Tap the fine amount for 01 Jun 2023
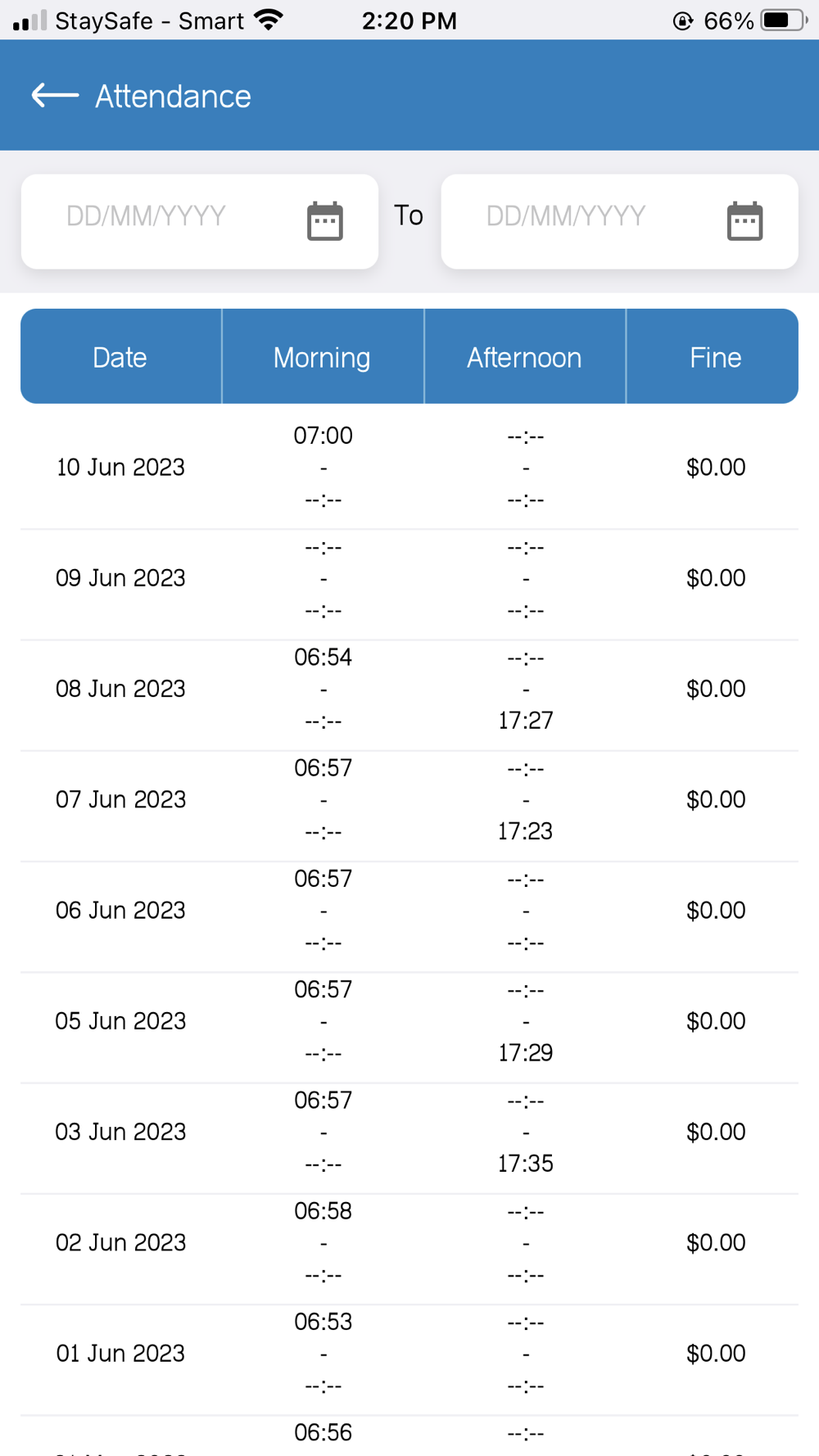 pyautogui.click(x=715, y=1354)
